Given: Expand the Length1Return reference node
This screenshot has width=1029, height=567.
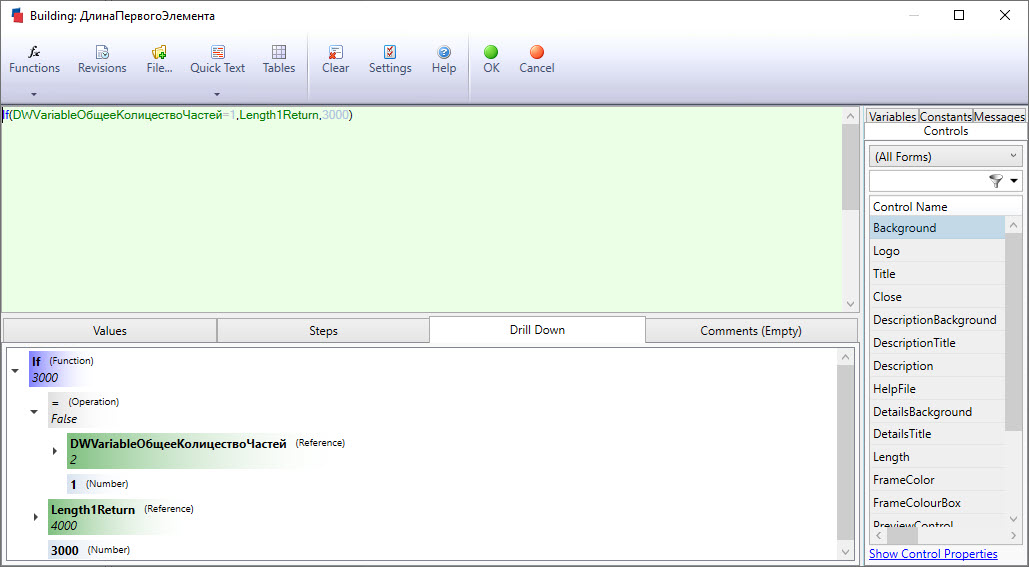Looking at the screenshot, I should [35, 517].
